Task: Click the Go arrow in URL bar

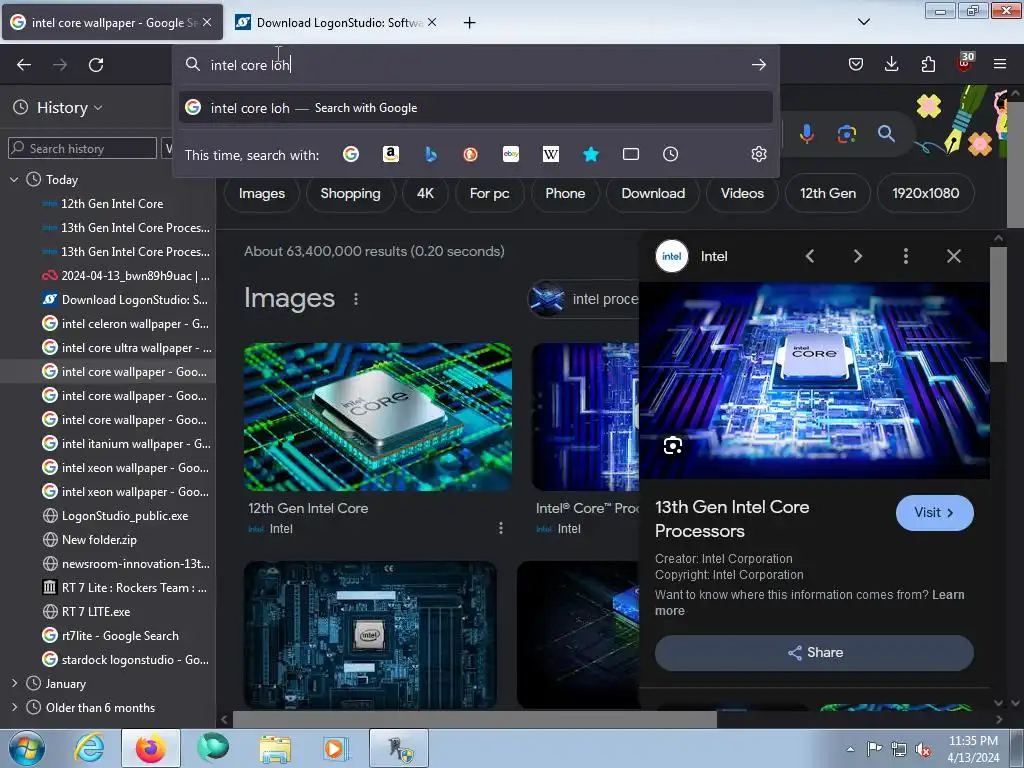Action: [x=758, y=65]
